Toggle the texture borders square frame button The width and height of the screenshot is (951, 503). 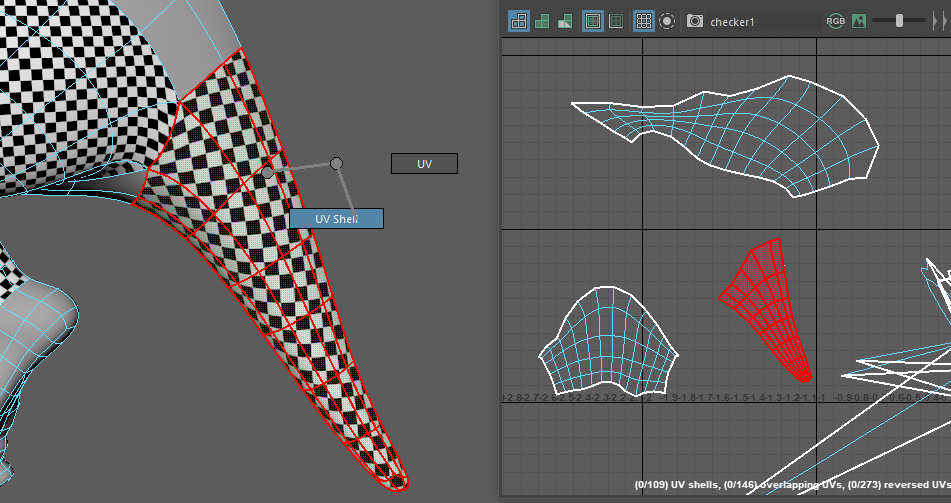[x=593, y=21]
